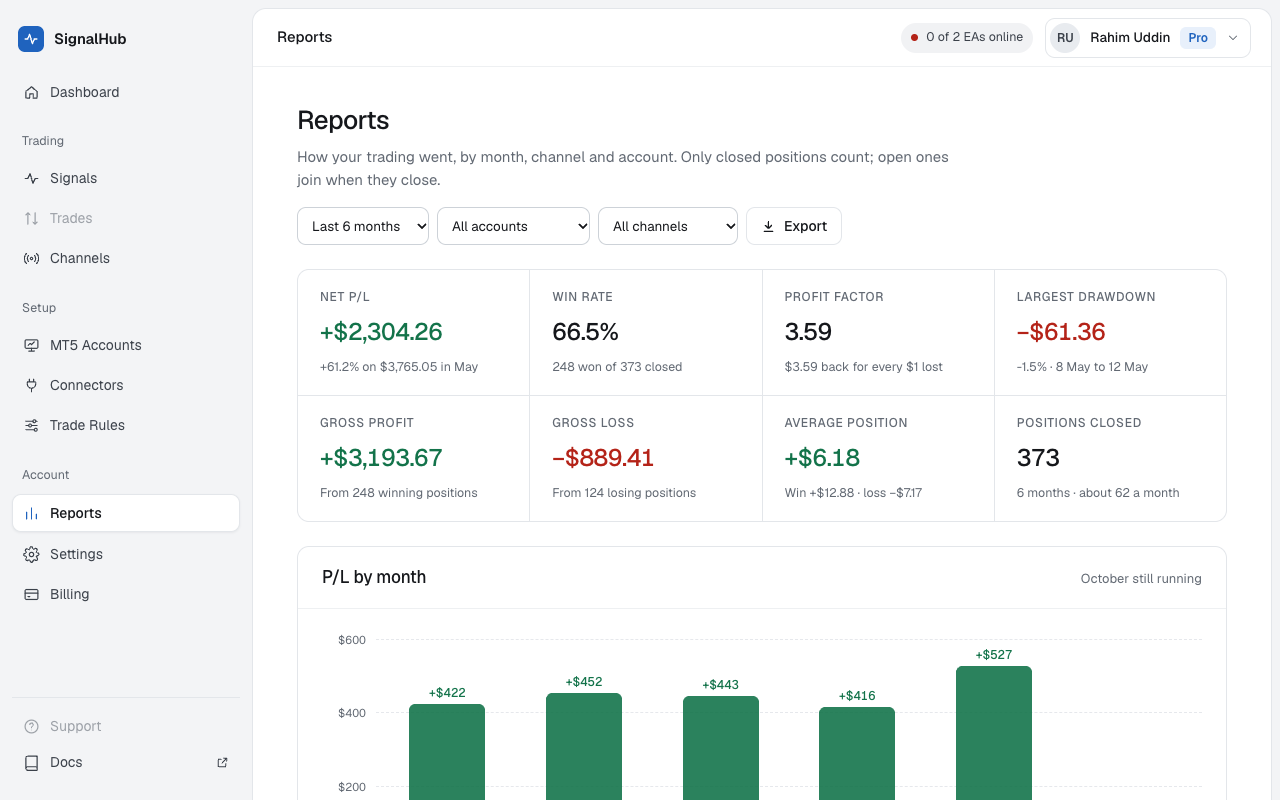Click the Pro plan badge
This screenshot has height=800, width=1280.
click(x=1198, y=38)
